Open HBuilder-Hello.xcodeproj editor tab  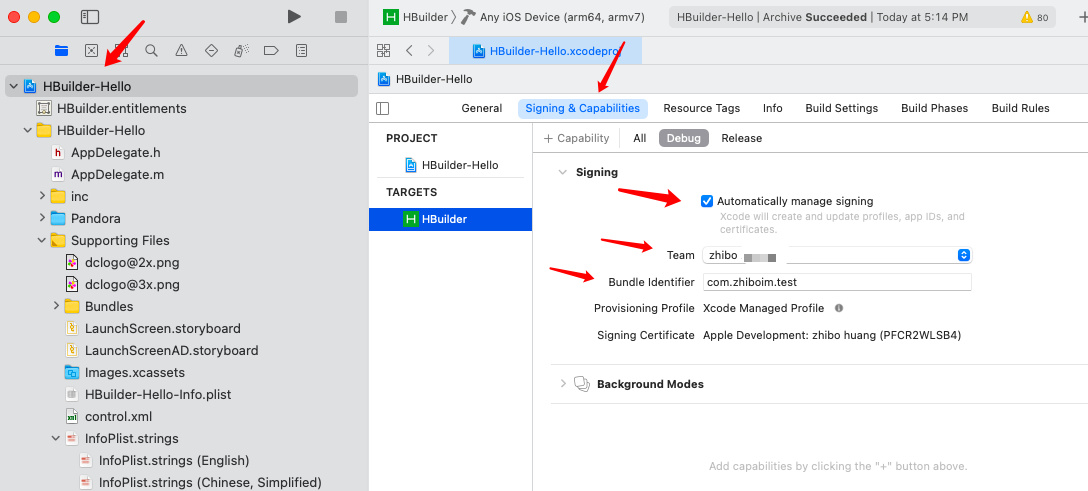click(x=545, y=51)
